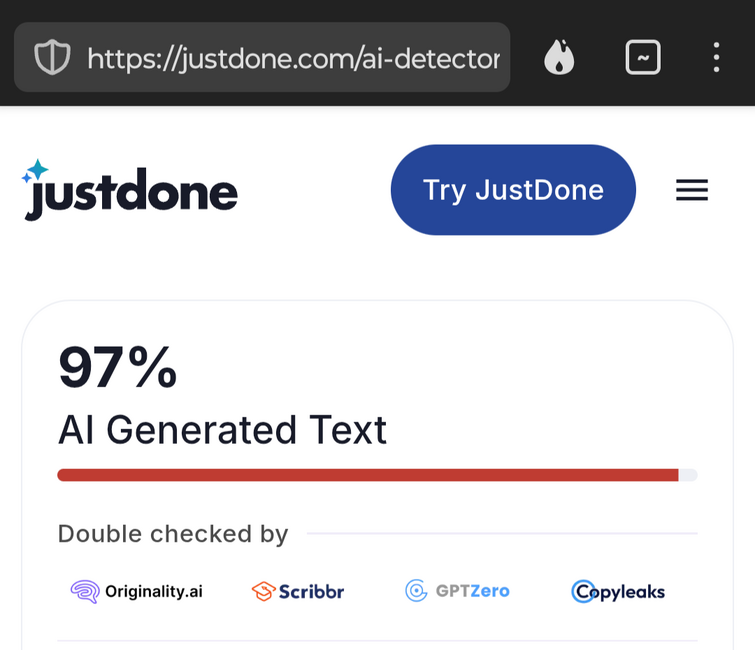
Task: Click the gray unfilled end of the score bar
Action: click(688, 475)
